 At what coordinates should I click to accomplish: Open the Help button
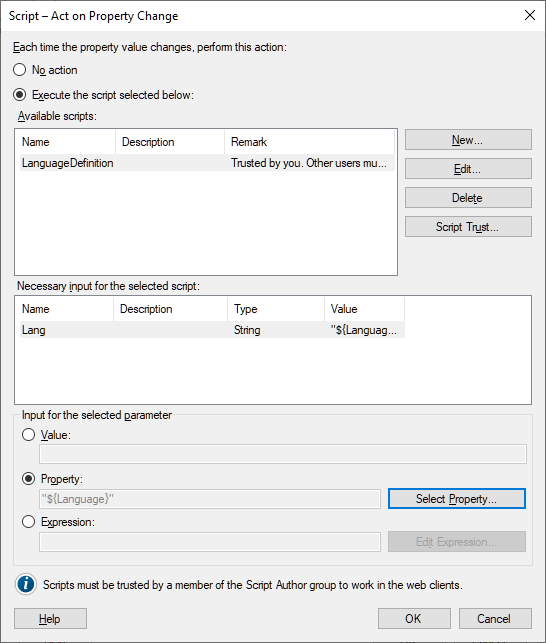50,618
